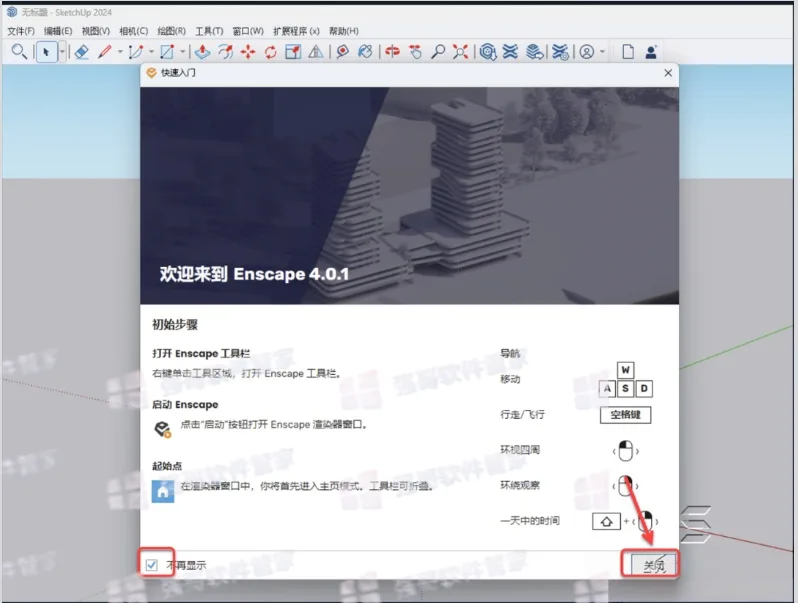The width and height of the screenshot is (798, 603).
Task: Activate the Push/Pull tool
Action: [203, 52]
